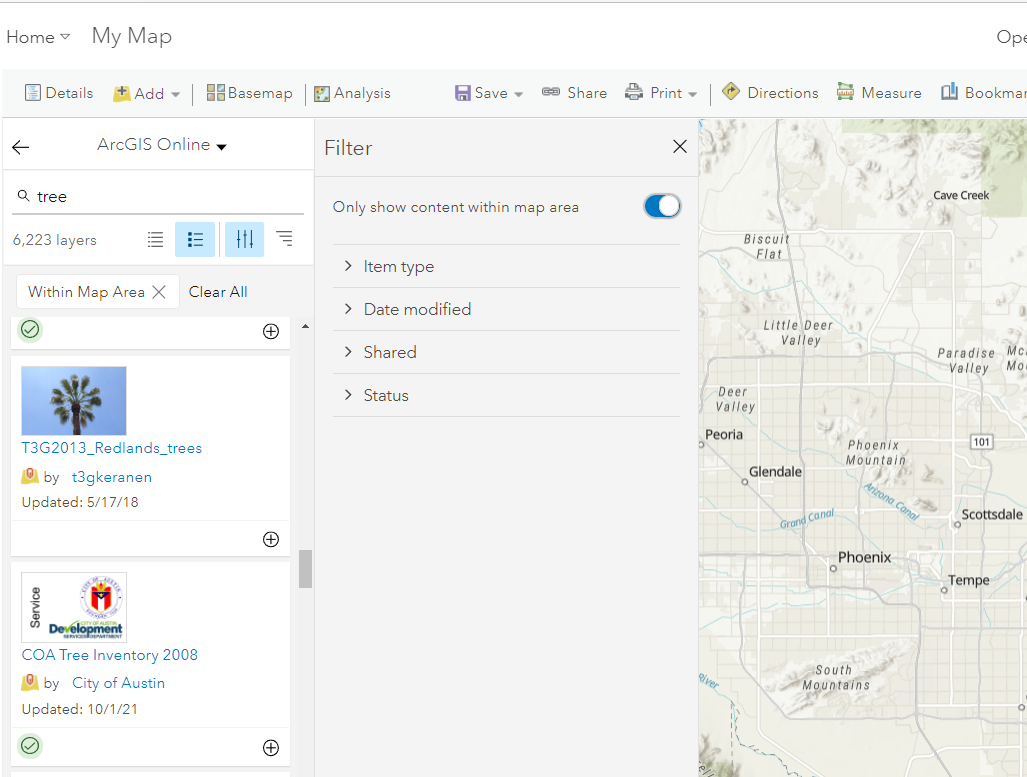The height and width of the screenshot is (777, 1027).
Task: Open COA Tree Inventory 2008 thumbnail
Action: tap(74, 607)
